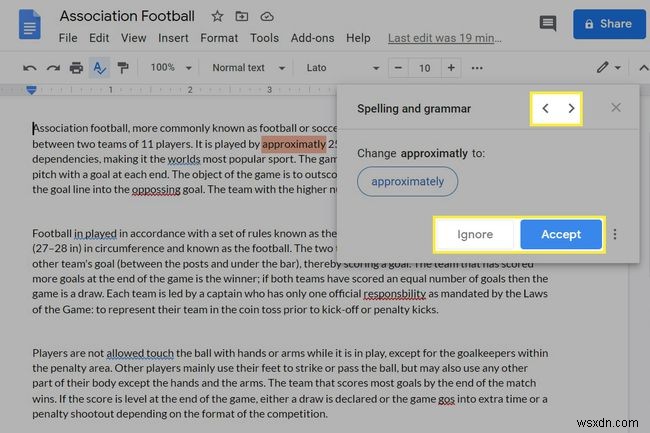This screenshot has width=650, height=433.
Task: Click the misspelled word 'responsbility'
Action: pos(395,294)
